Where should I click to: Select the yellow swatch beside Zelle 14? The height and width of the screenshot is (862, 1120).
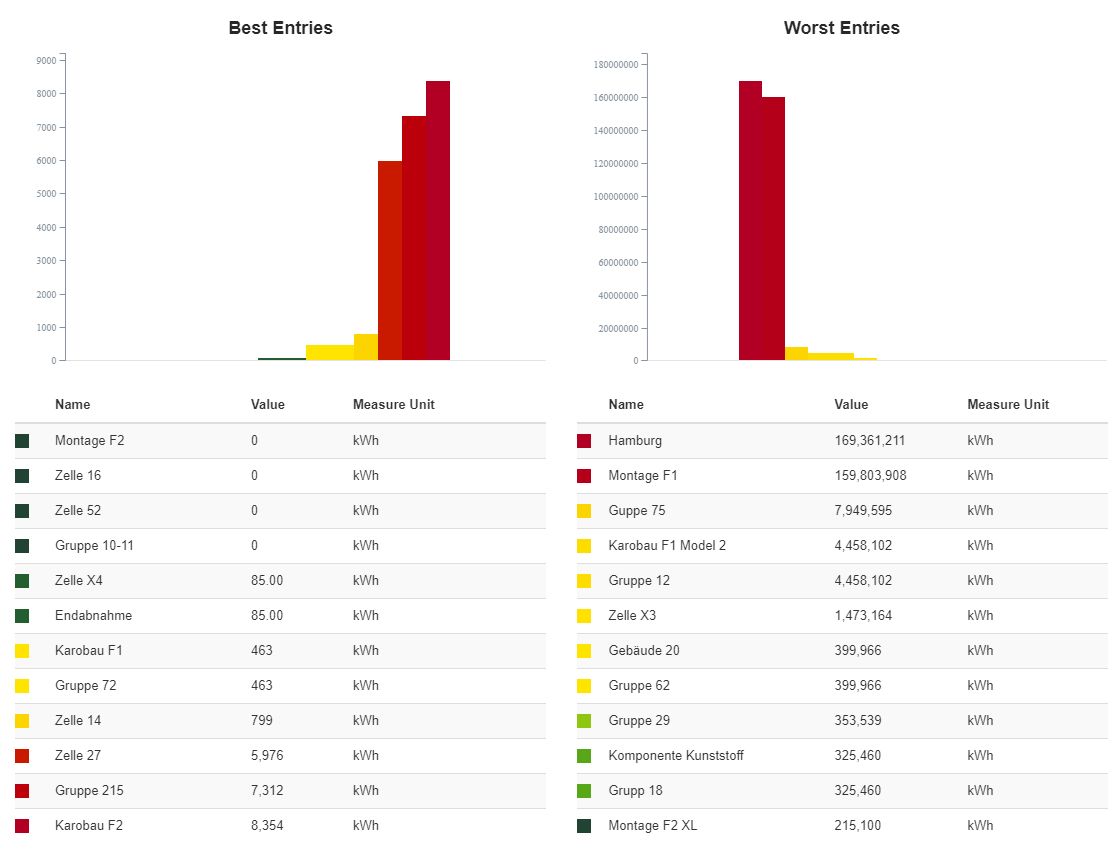(22, 721)
